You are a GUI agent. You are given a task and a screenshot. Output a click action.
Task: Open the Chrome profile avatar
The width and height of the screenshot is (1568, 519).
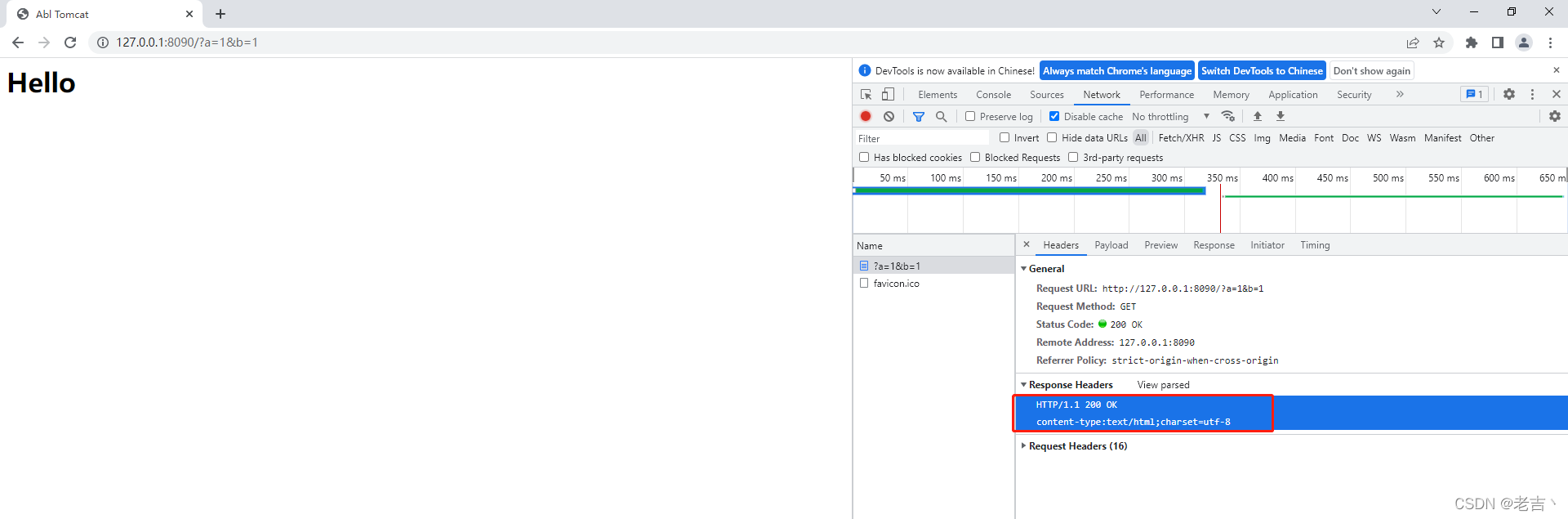1524,43
